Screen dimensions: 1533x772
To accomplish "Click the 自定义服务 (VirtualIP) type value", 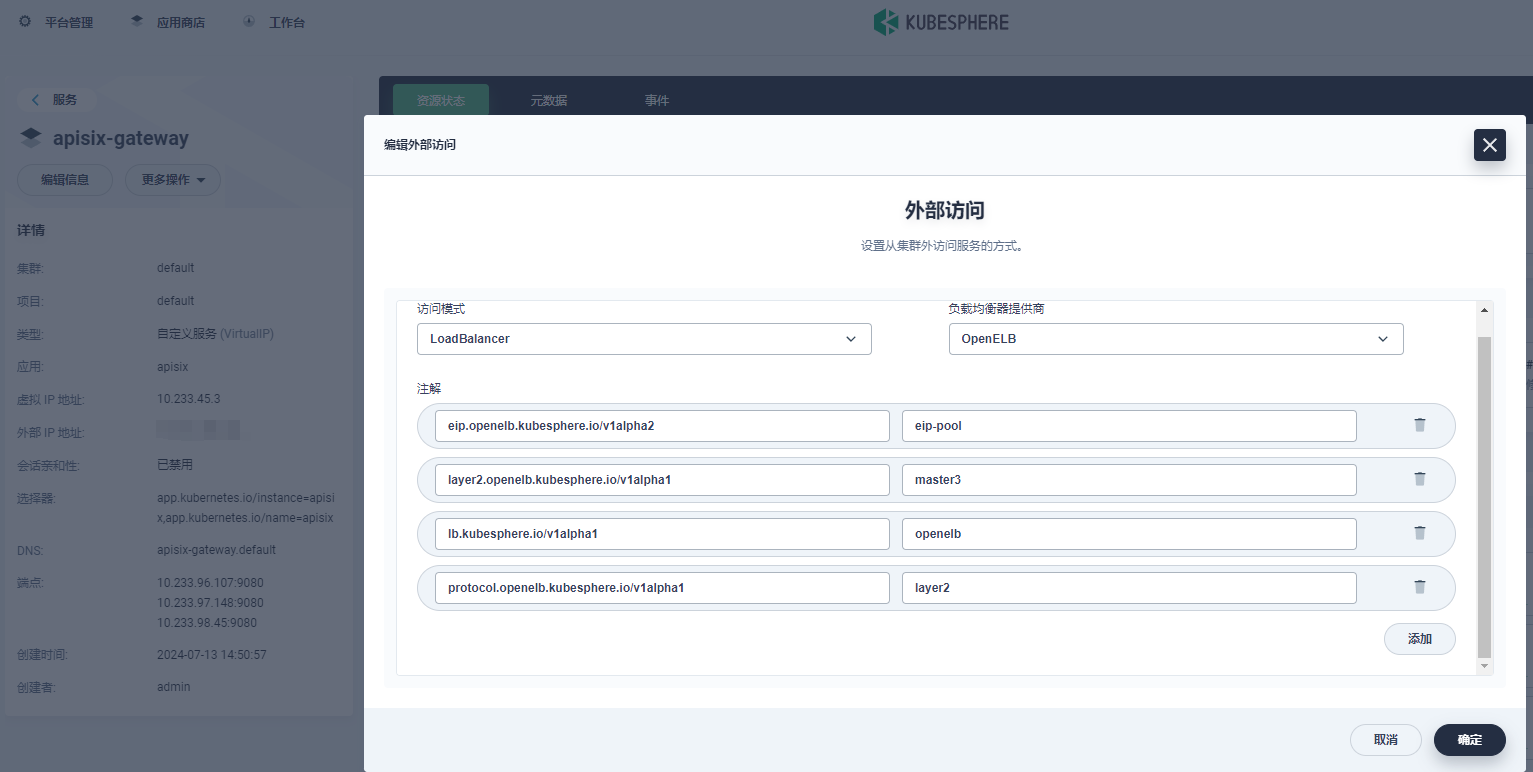I will point(215,333).
